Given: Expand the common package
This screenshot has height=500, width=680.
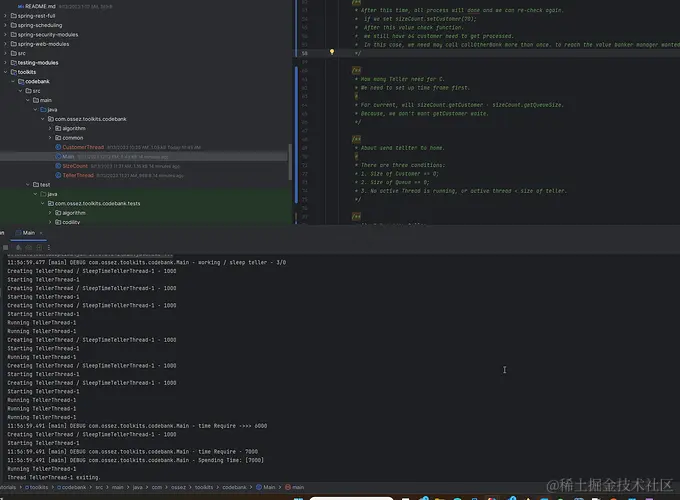Looking at the screenshot, I should pos(50,138).
